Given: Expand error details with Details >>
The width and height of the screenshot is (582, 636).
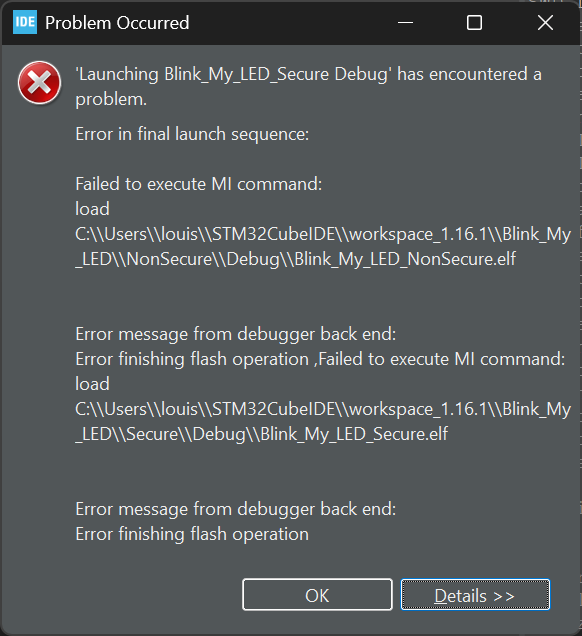Looking at the screenshot, I should pos(475,595).
